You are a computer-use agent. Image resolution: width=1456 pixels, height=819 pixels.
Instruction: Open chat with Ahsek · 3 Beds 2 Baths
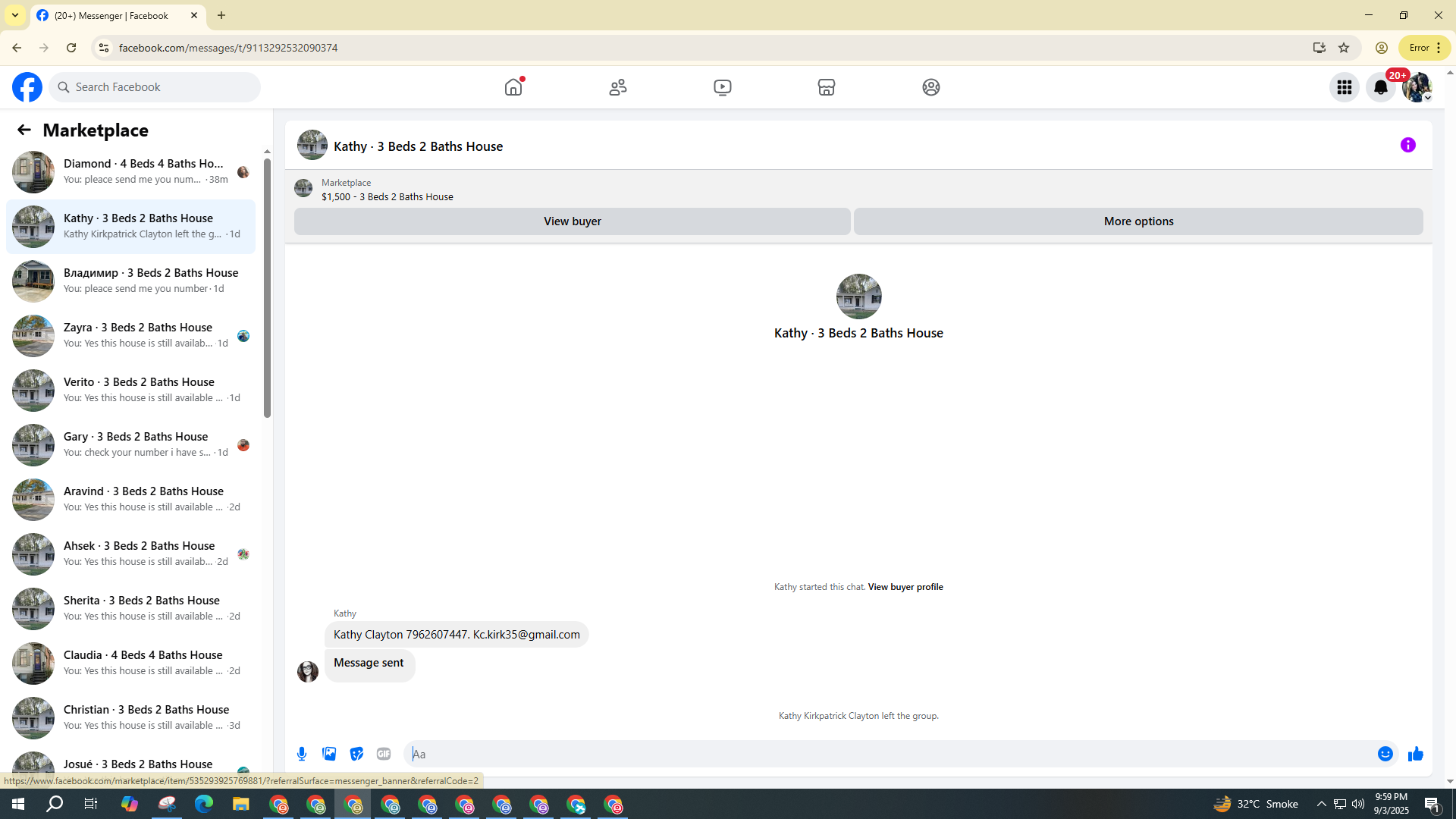[130, 554]
